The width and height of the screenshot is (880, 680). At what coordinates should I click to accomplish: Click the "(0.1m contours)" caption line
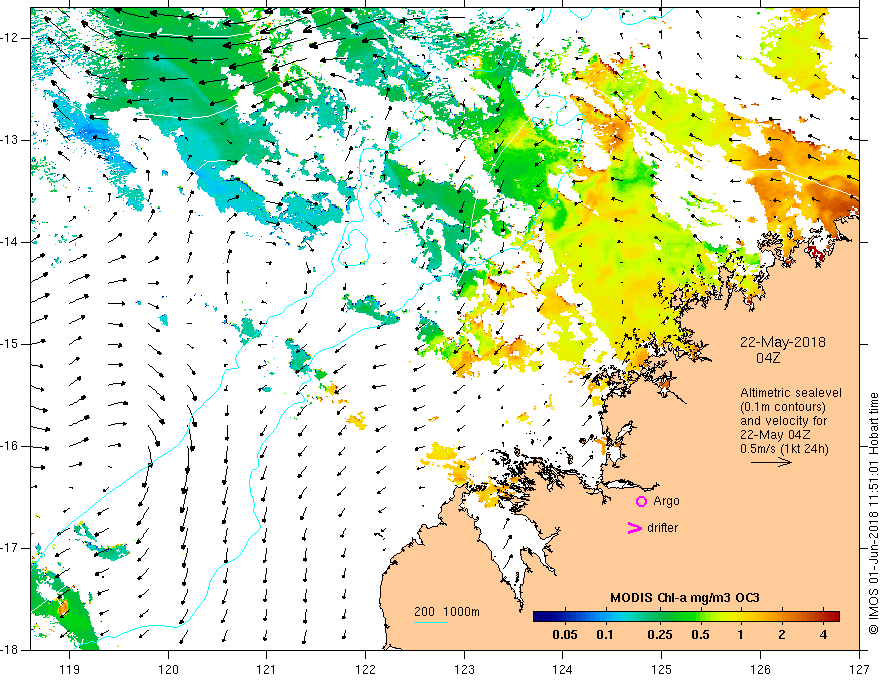(x=783, y=407)
